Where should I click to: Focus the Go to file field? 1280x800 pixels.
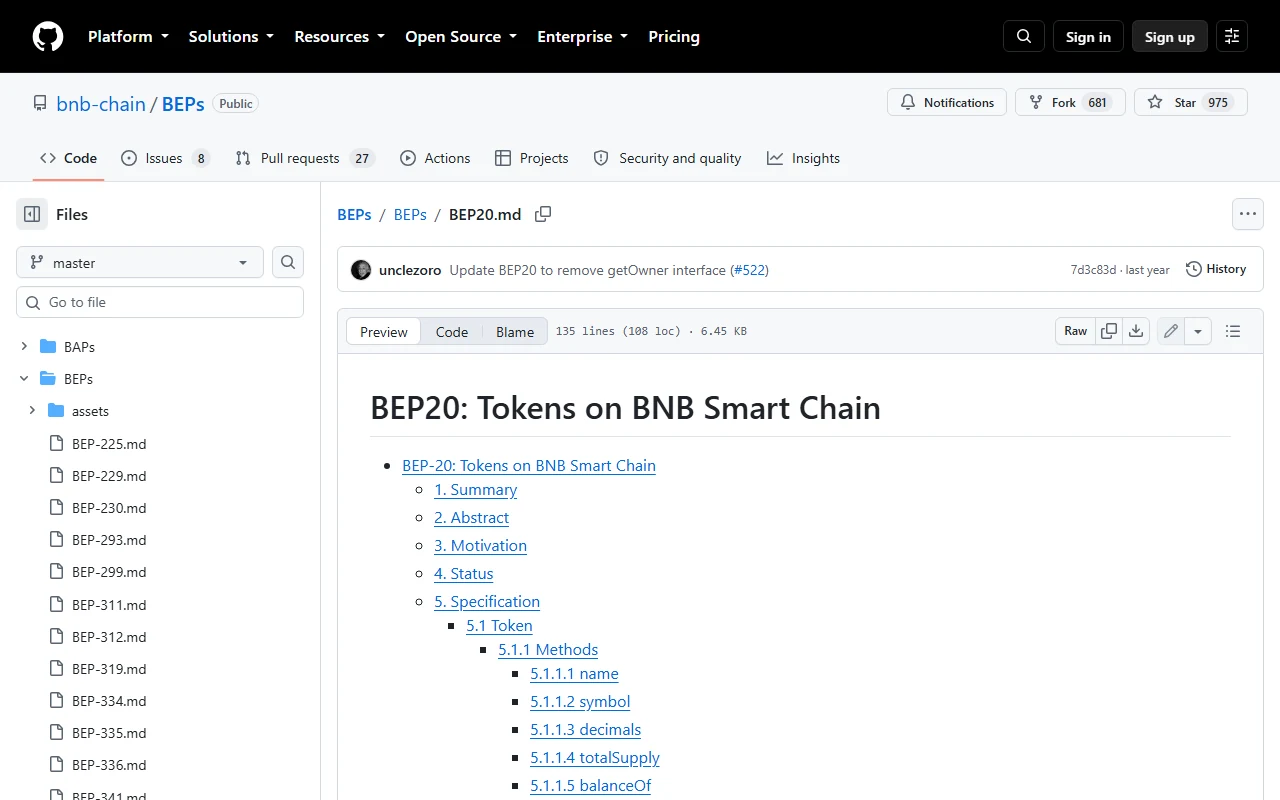(x=160, y=302)
